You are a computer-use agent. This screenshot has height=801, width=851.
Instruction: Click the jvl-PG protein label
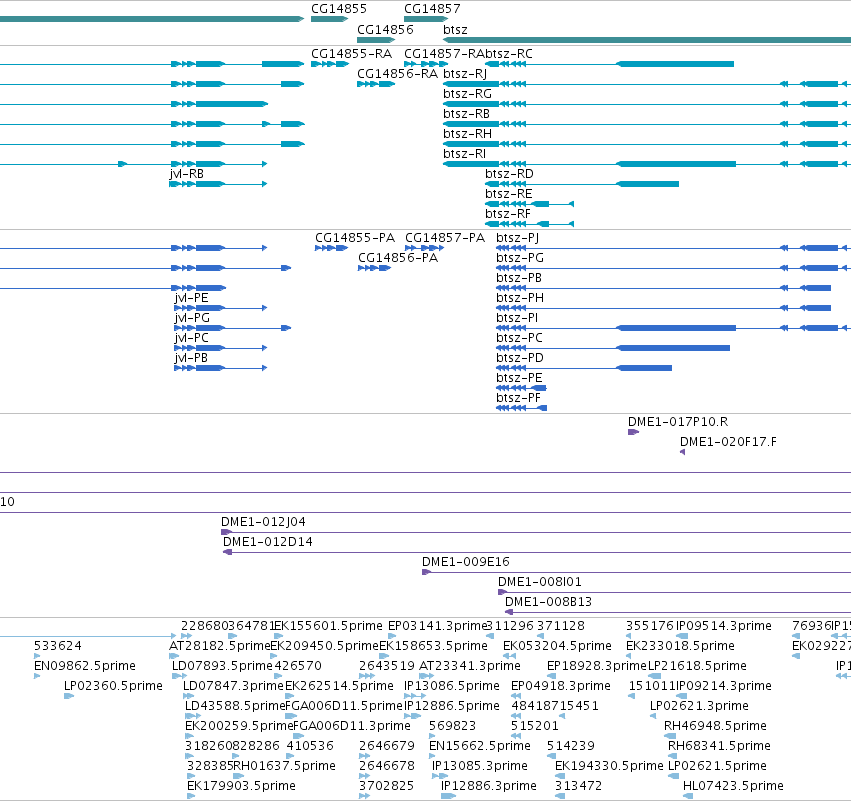pos(192,318)
